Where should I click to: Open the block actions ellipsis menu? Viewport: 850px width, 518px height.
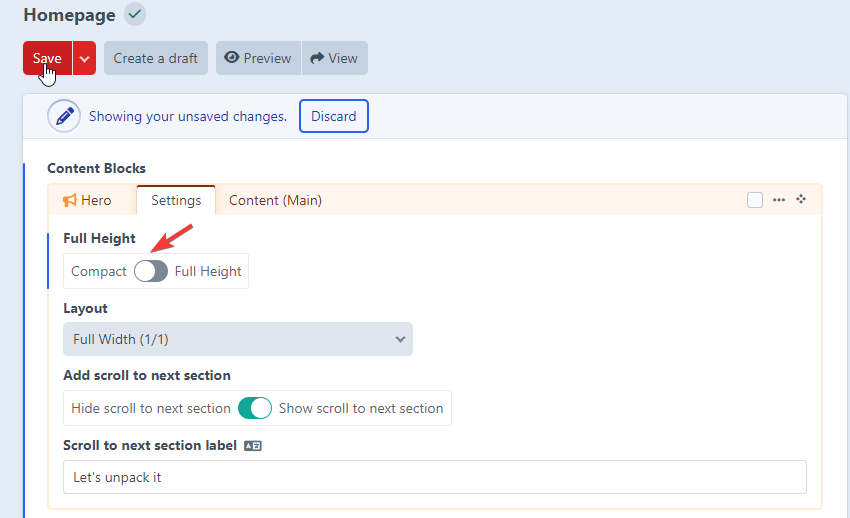point(780,200)
